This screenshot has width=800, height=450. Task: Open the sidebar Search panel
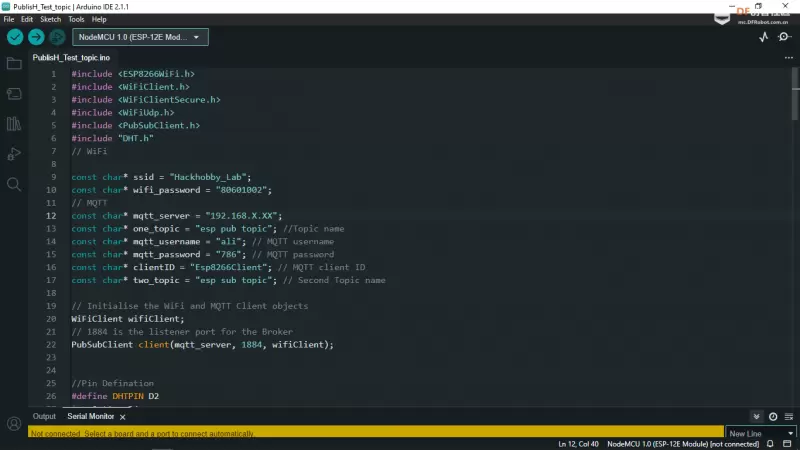14,184
